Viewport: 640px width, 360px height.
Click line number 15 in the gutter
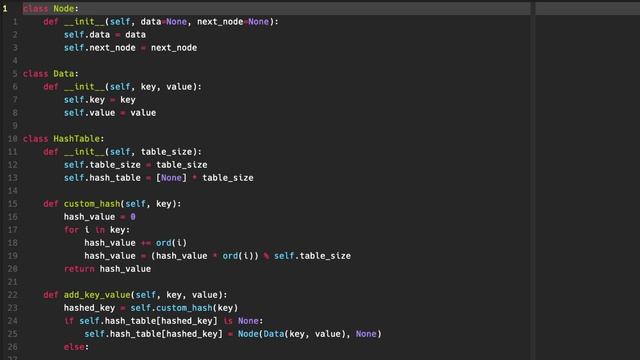pos(13,204)
